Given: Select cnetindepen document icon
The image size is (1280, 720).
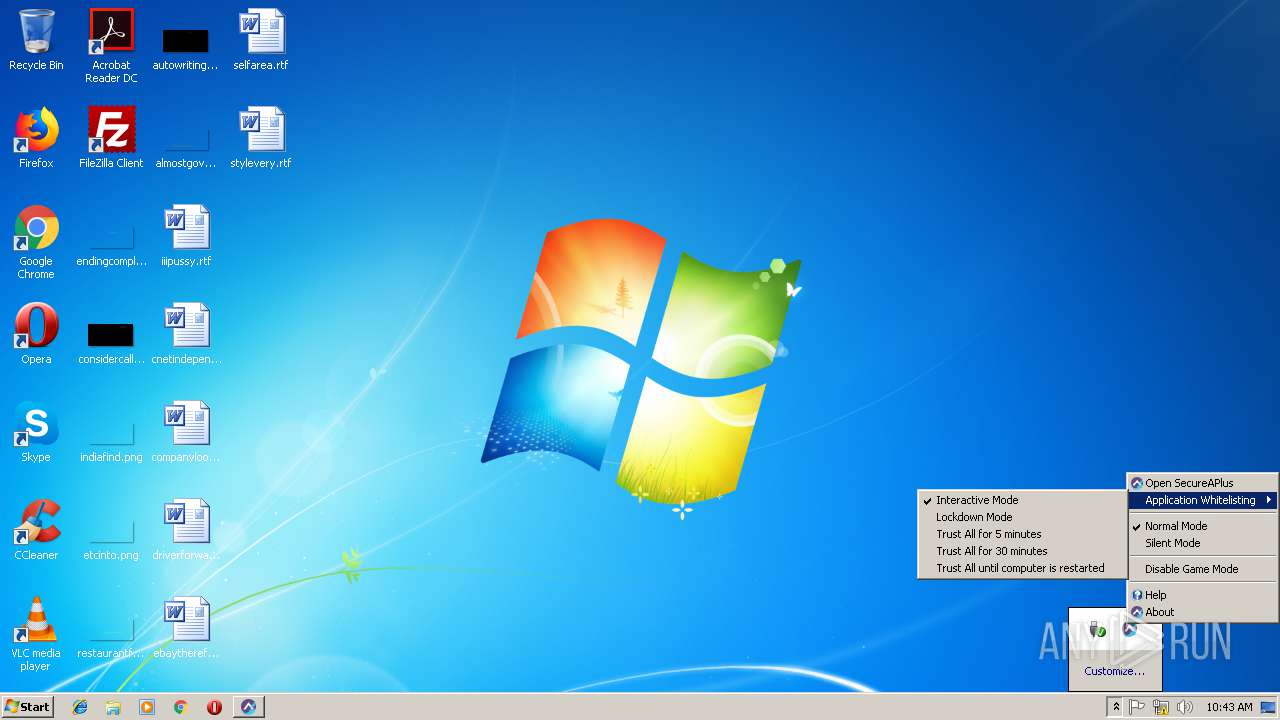Looking at the screenshot, I should pyautogui.click(x=186, y=334).
